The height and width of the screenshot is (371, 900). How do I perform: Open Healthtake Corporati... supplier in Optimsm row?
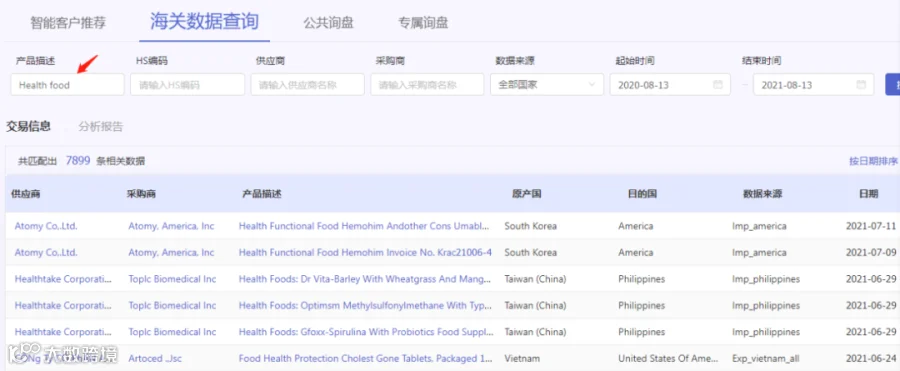pos(63,306)
